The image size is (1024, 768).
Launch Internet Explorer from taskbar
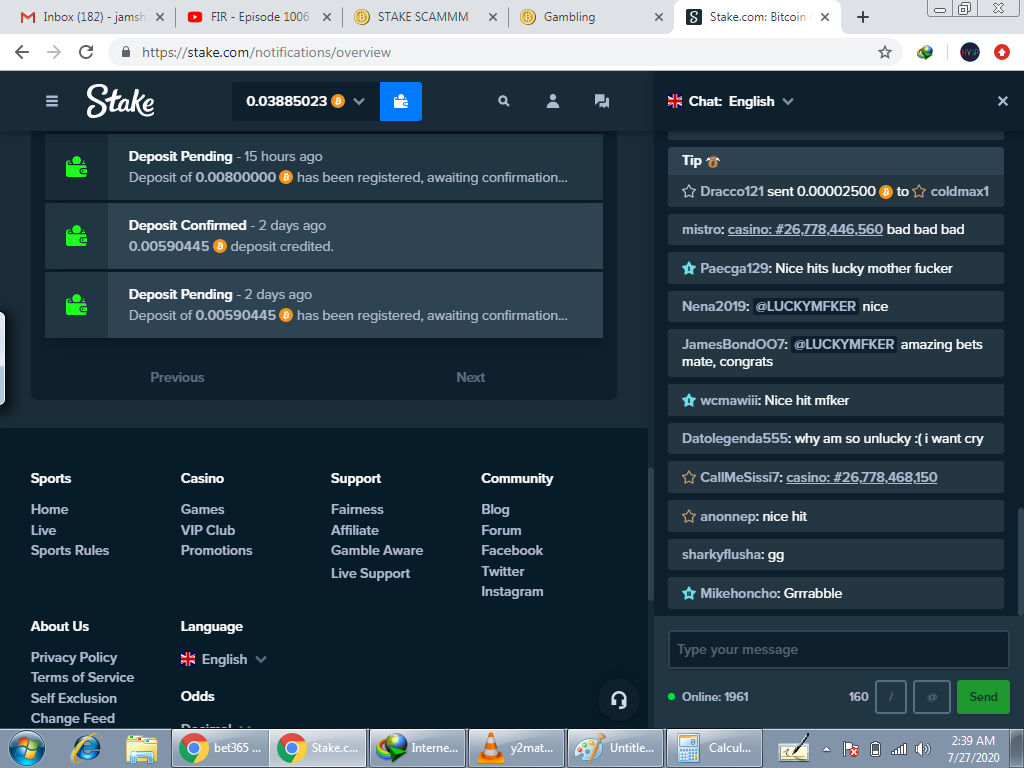(86, 748)
